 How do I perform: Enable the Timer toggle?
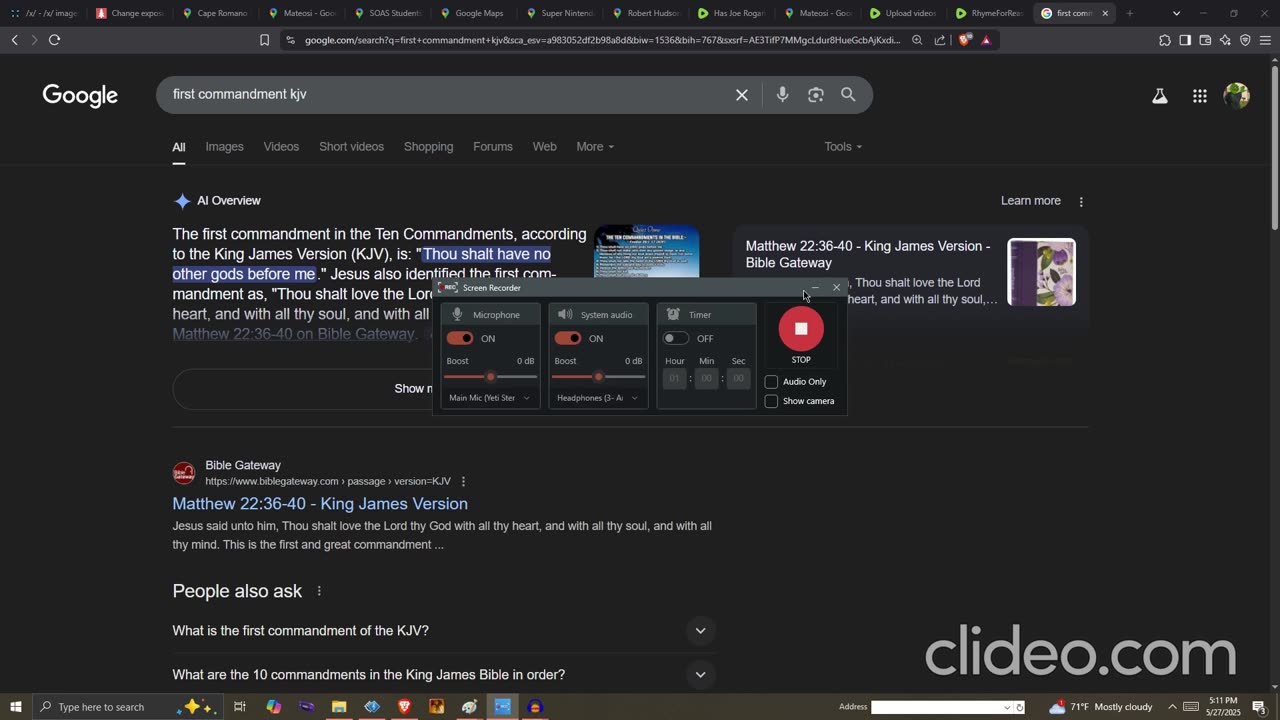click(676, 338)
